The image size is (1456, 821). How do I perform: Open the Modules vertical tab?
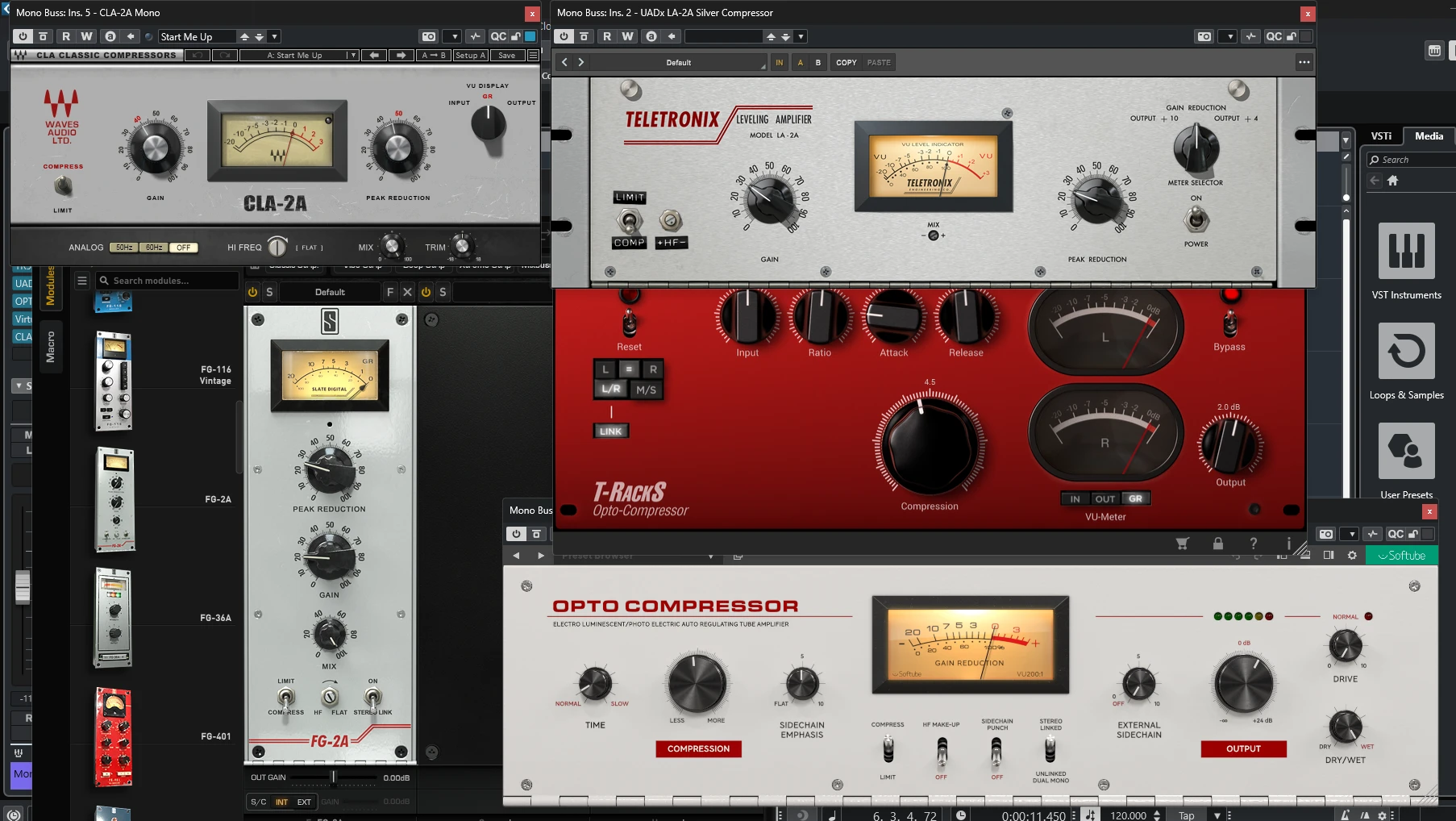point(50,286)
